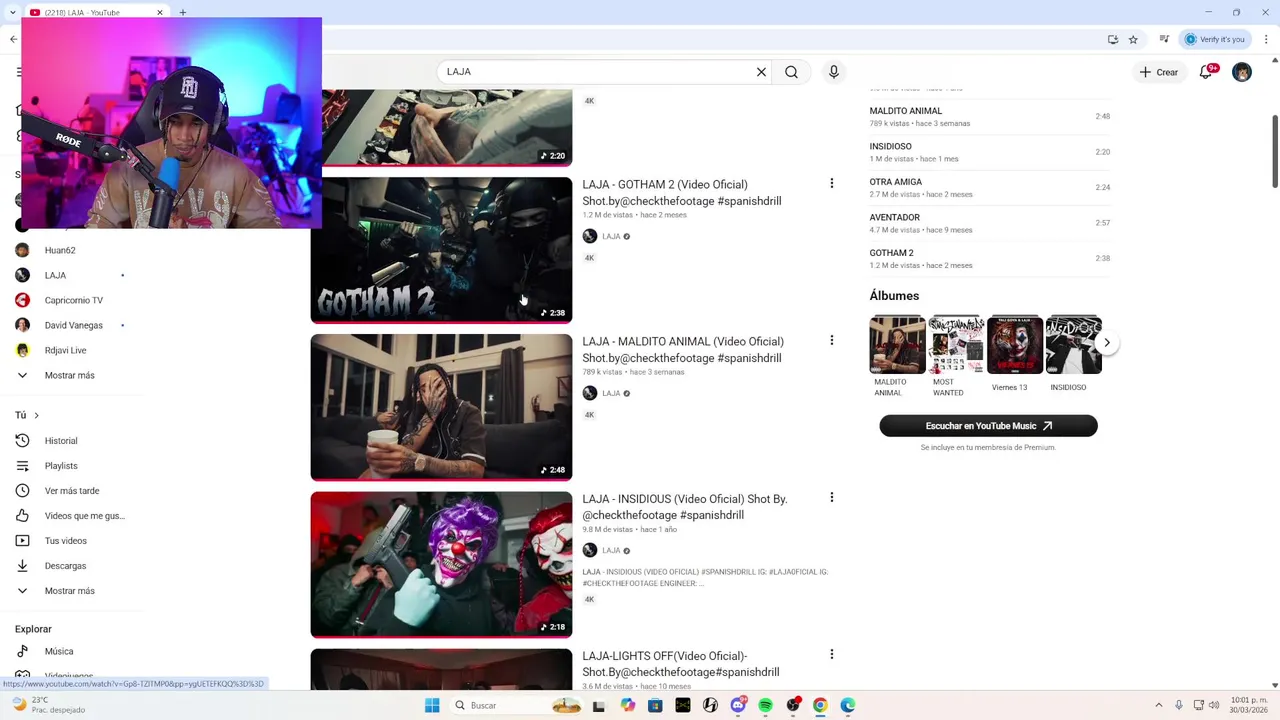Close the LAJA - YouTube tab

point(160,13)
